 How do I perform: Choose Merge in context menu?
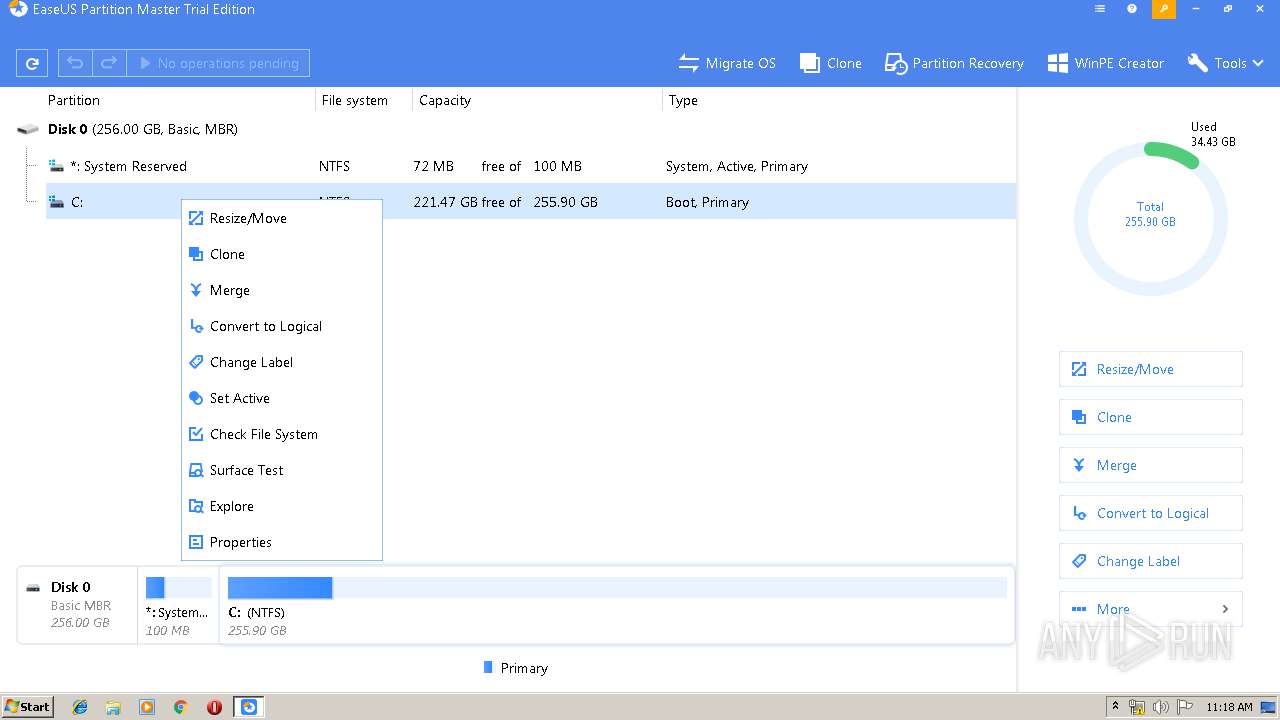(x=282, y=290)
